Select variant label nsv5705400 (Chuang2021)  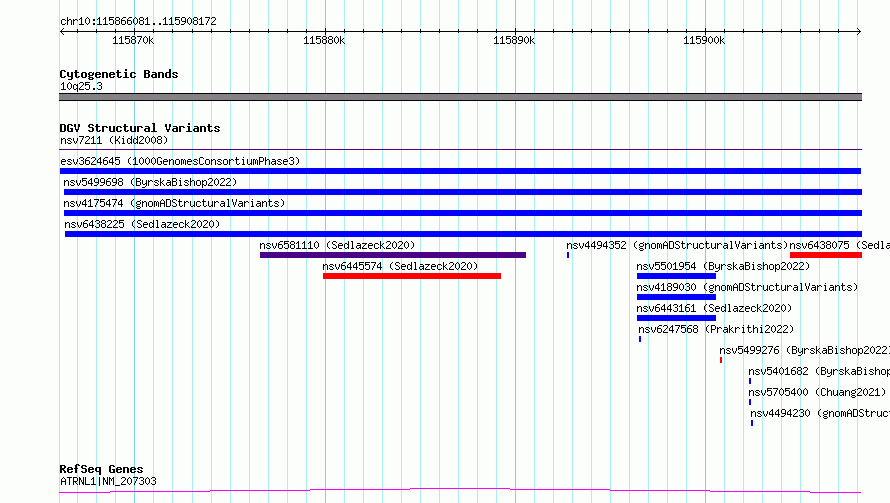click(817, 392)
